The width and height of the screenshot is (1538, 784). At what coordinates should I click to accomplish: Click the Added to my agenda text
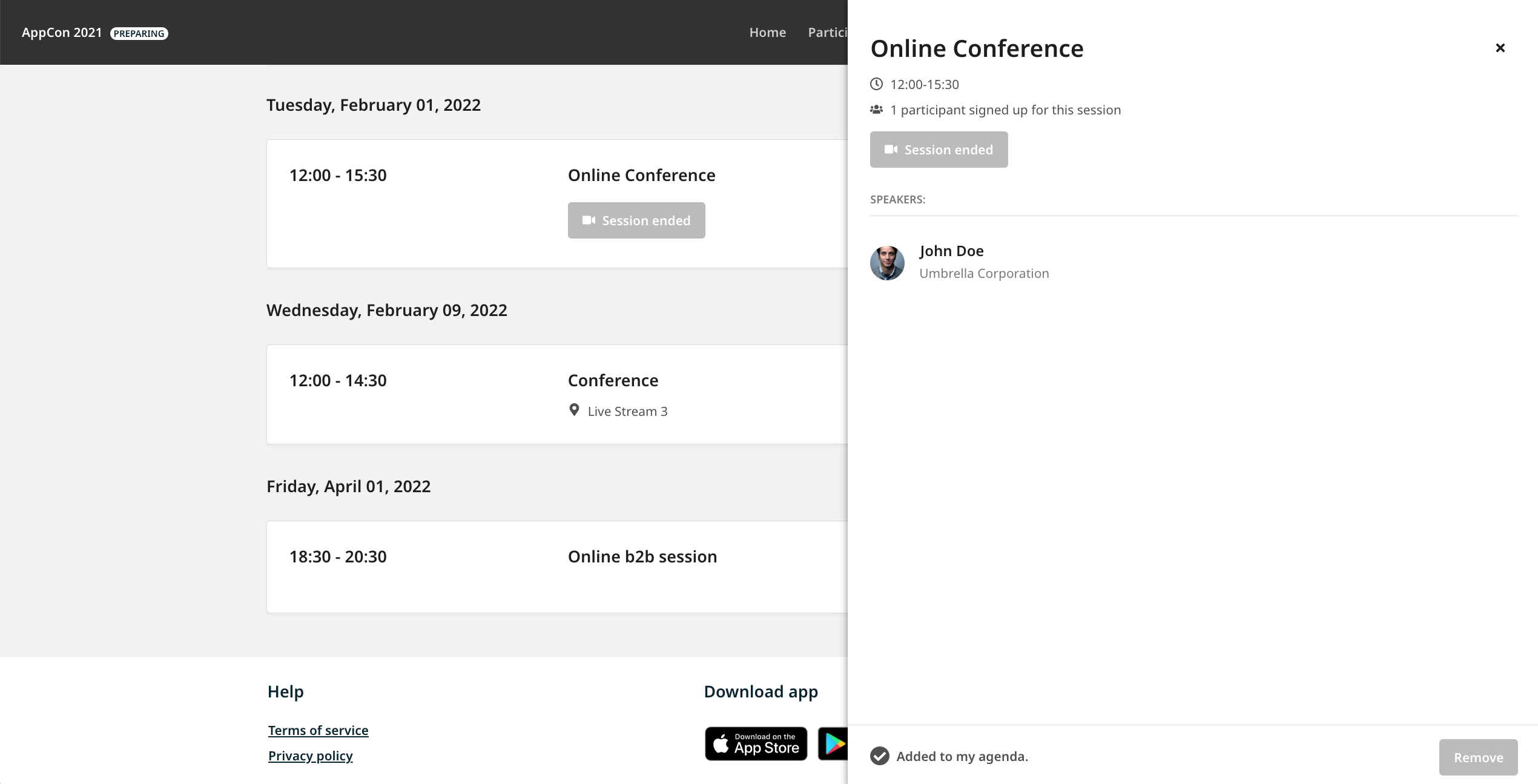coord(962,756)
